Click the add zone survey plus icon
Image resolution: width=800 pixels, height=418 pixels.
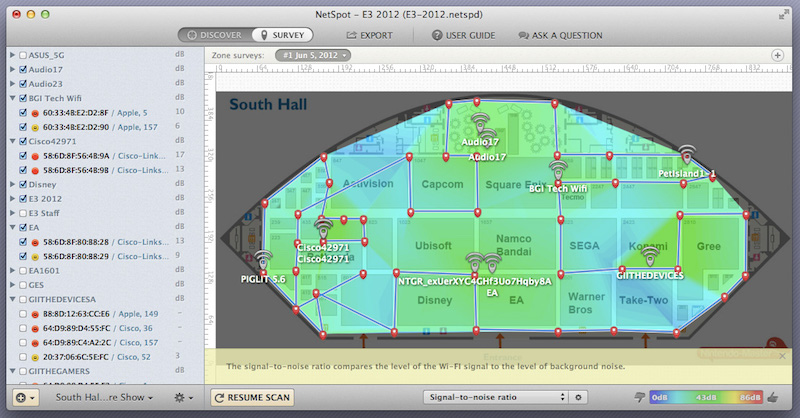click(20, 397)
